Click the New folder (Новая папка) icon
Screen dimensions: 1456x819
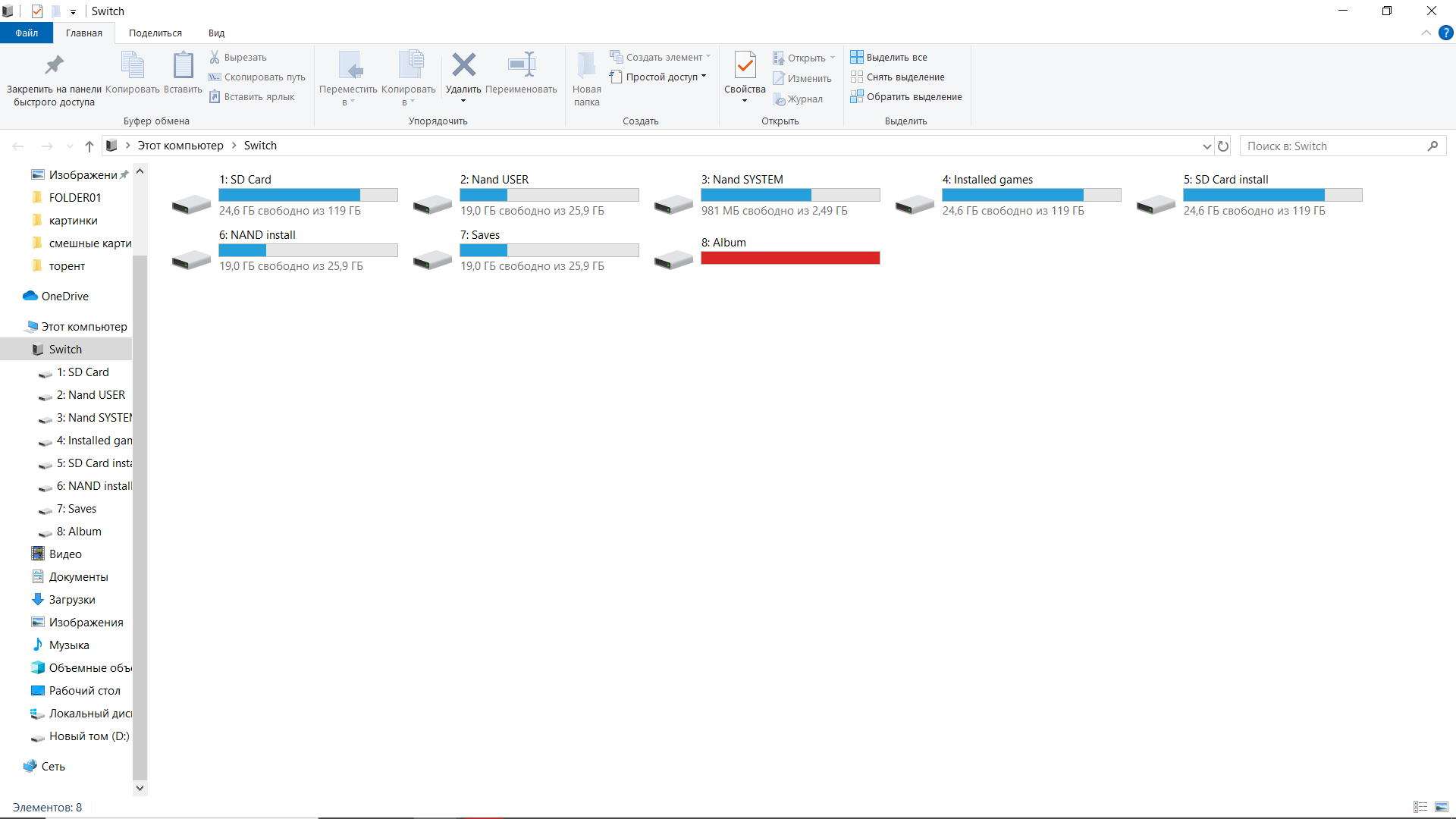[x=586, y=65]
